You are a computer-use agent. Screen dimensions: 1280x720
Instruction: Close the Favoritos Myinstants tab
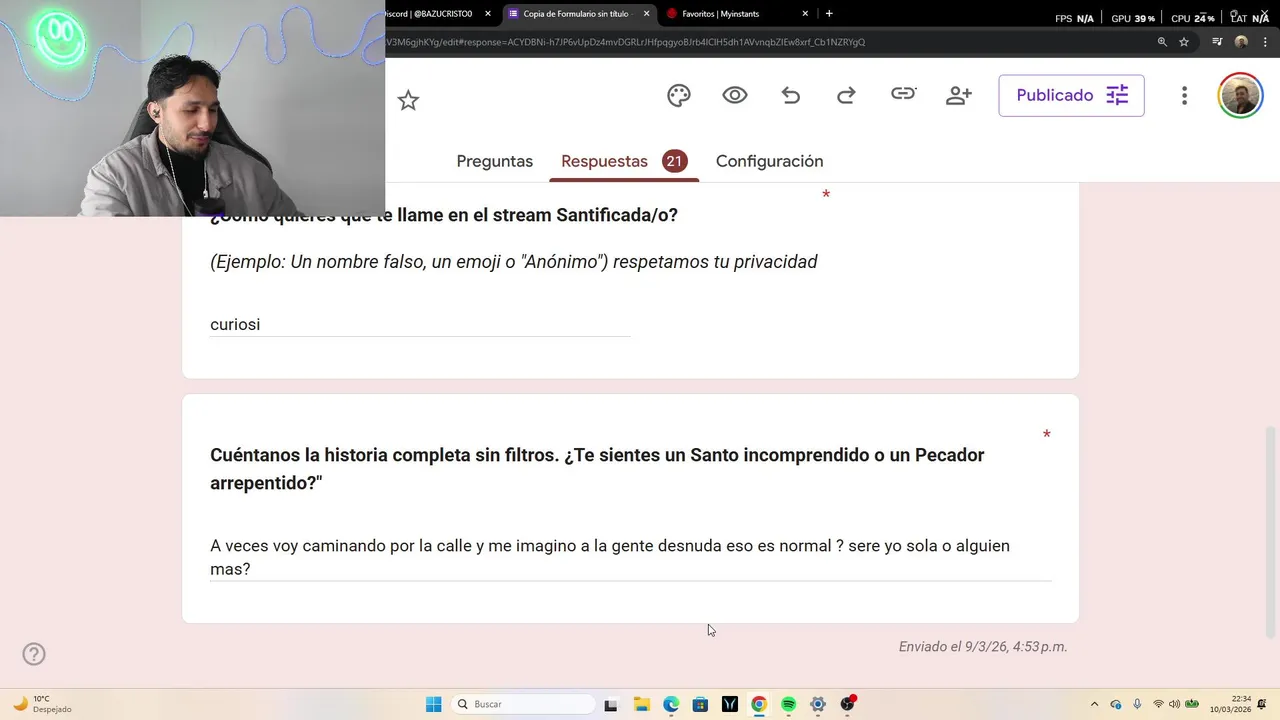[x=805, y=14]
